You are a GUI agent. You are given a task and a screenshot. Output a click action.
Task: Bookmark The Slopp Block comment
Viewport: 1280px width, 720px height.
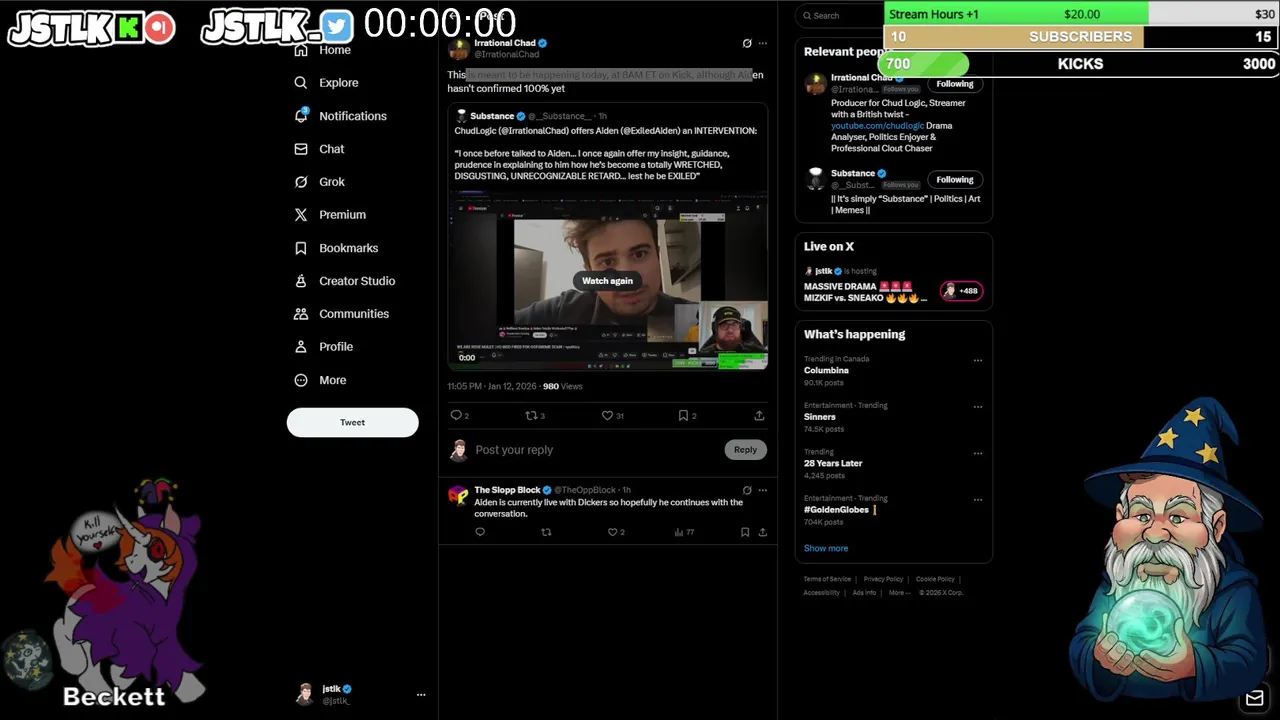pyautogui.click(x=745, y=532)
